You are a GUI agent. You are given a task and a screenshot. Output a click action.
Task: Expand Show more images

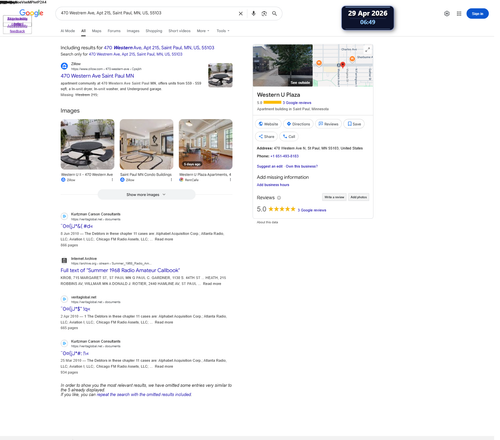[146, 195]
